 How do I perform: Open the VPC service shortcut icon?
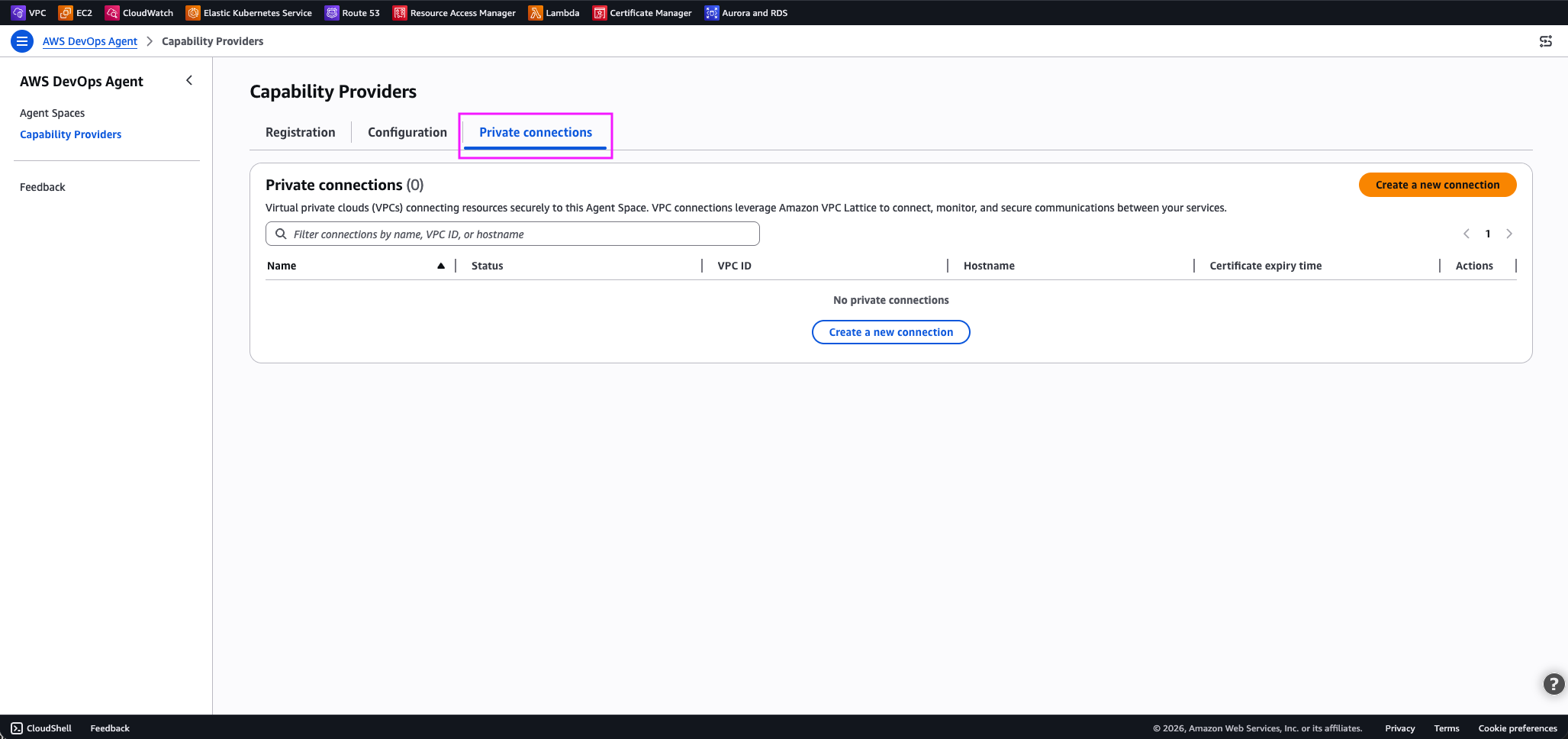click(x=18, y=13)
